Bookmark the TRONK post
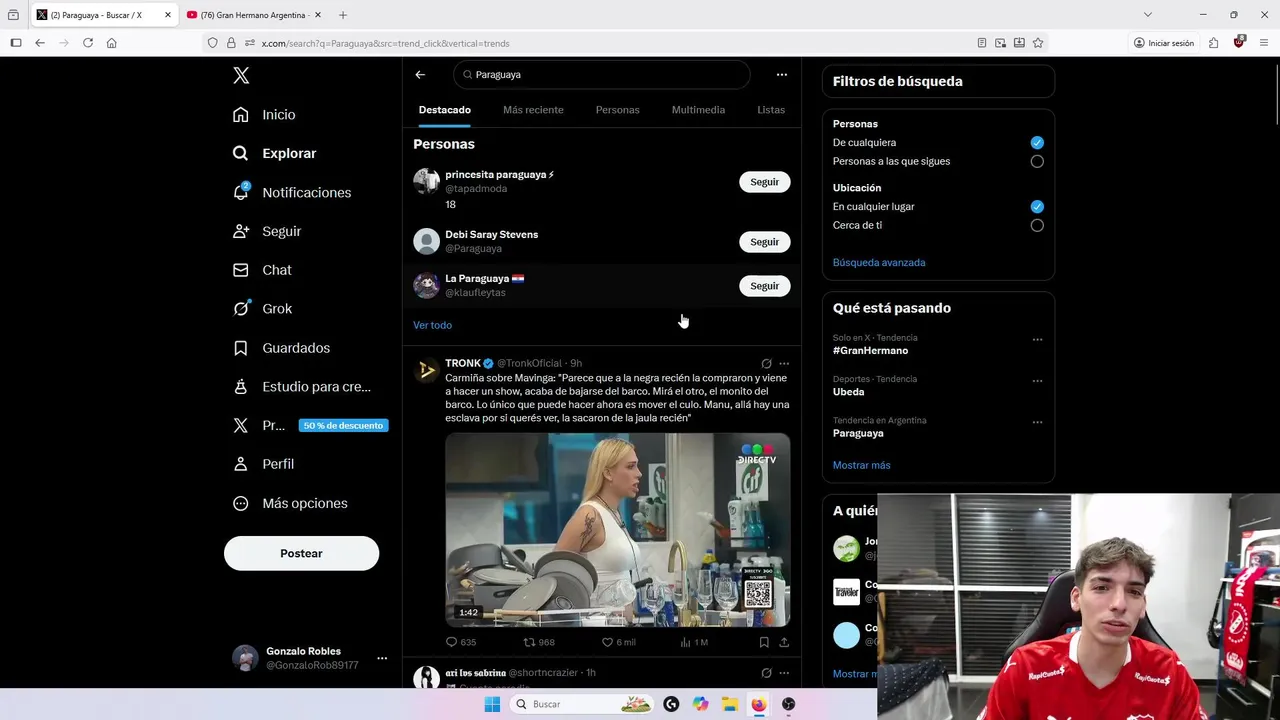1280x720 pixels. point(764,642)
